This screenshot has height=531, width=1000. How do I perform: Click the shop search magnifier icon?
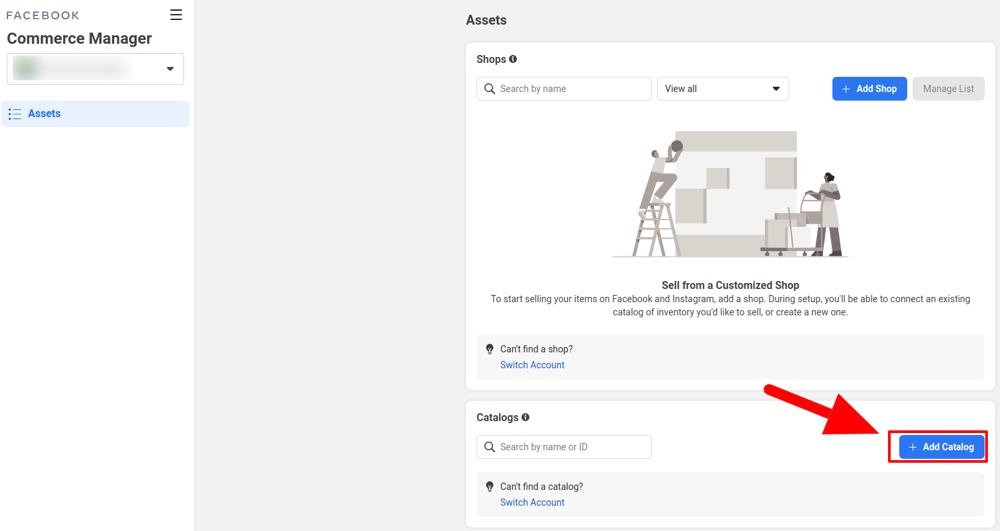coord(490,89)
